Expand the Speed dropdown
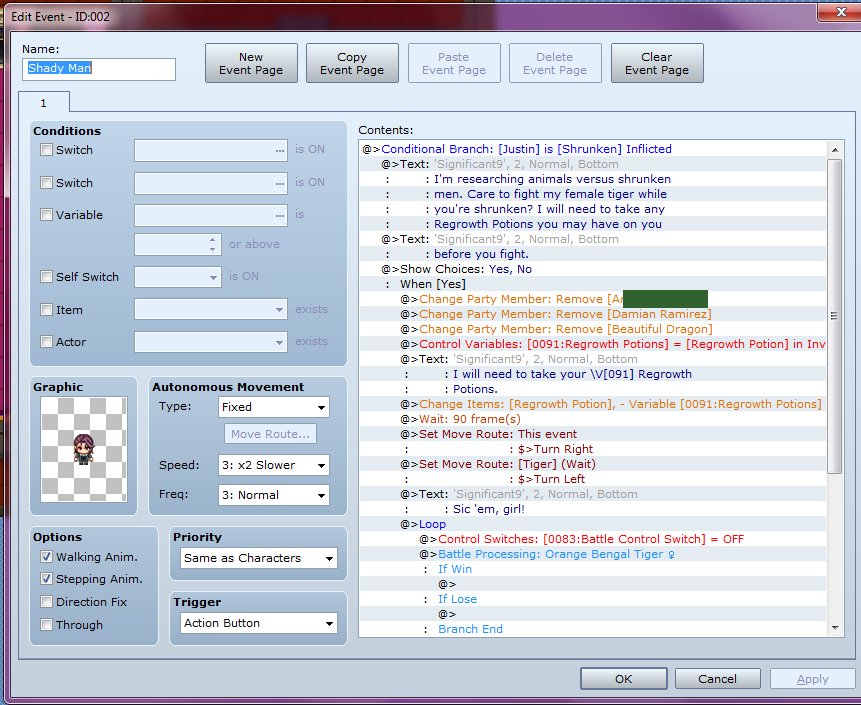Viewport: 861px width, 705px height. pos(273,465)
